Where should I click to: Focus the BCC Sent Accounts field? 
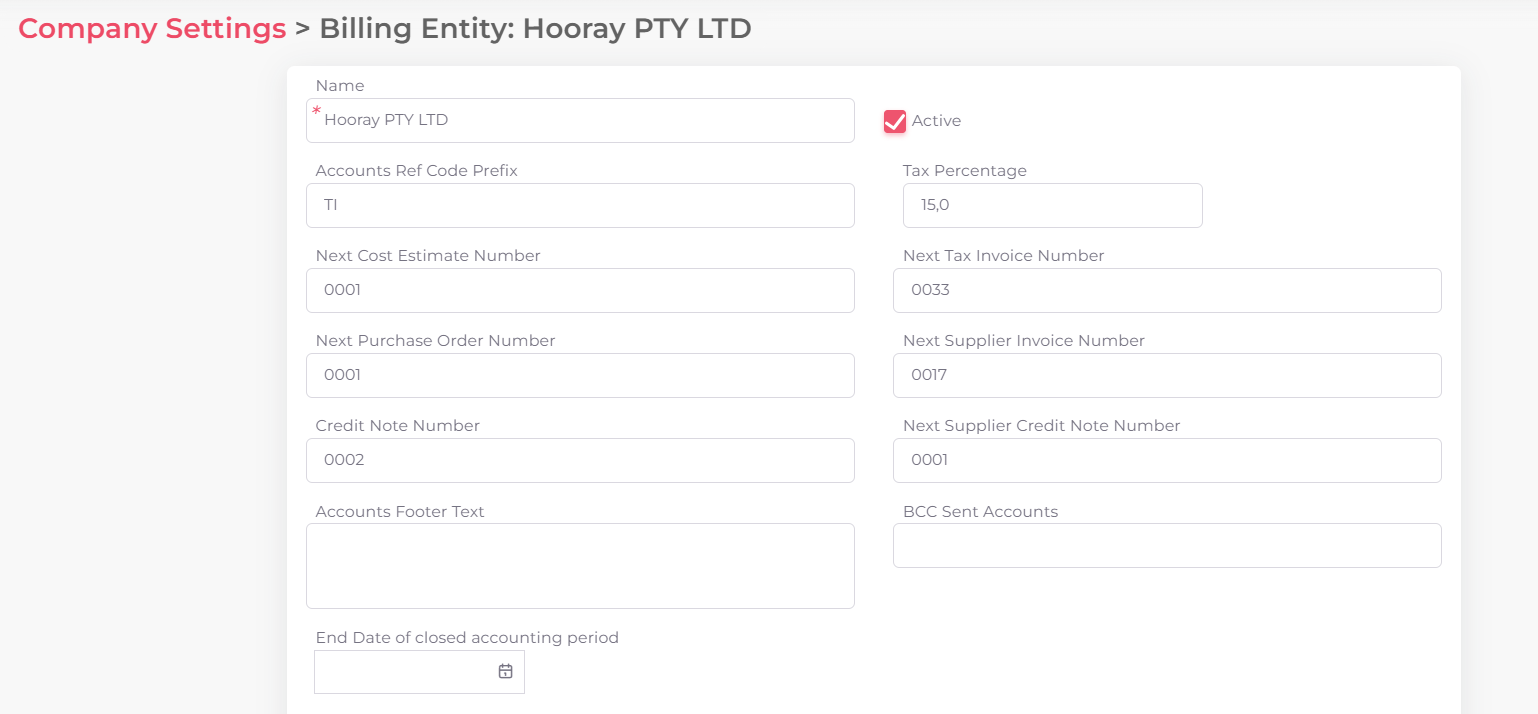[1166, 545]
